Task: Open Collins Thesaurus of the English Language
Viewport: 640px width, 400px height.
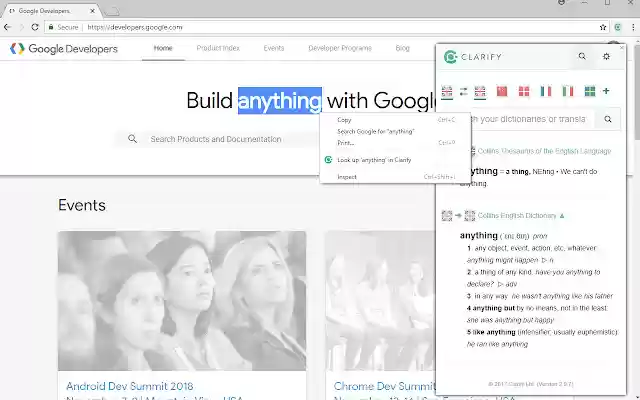Action: pyautogui.click(x=544, y=151)
